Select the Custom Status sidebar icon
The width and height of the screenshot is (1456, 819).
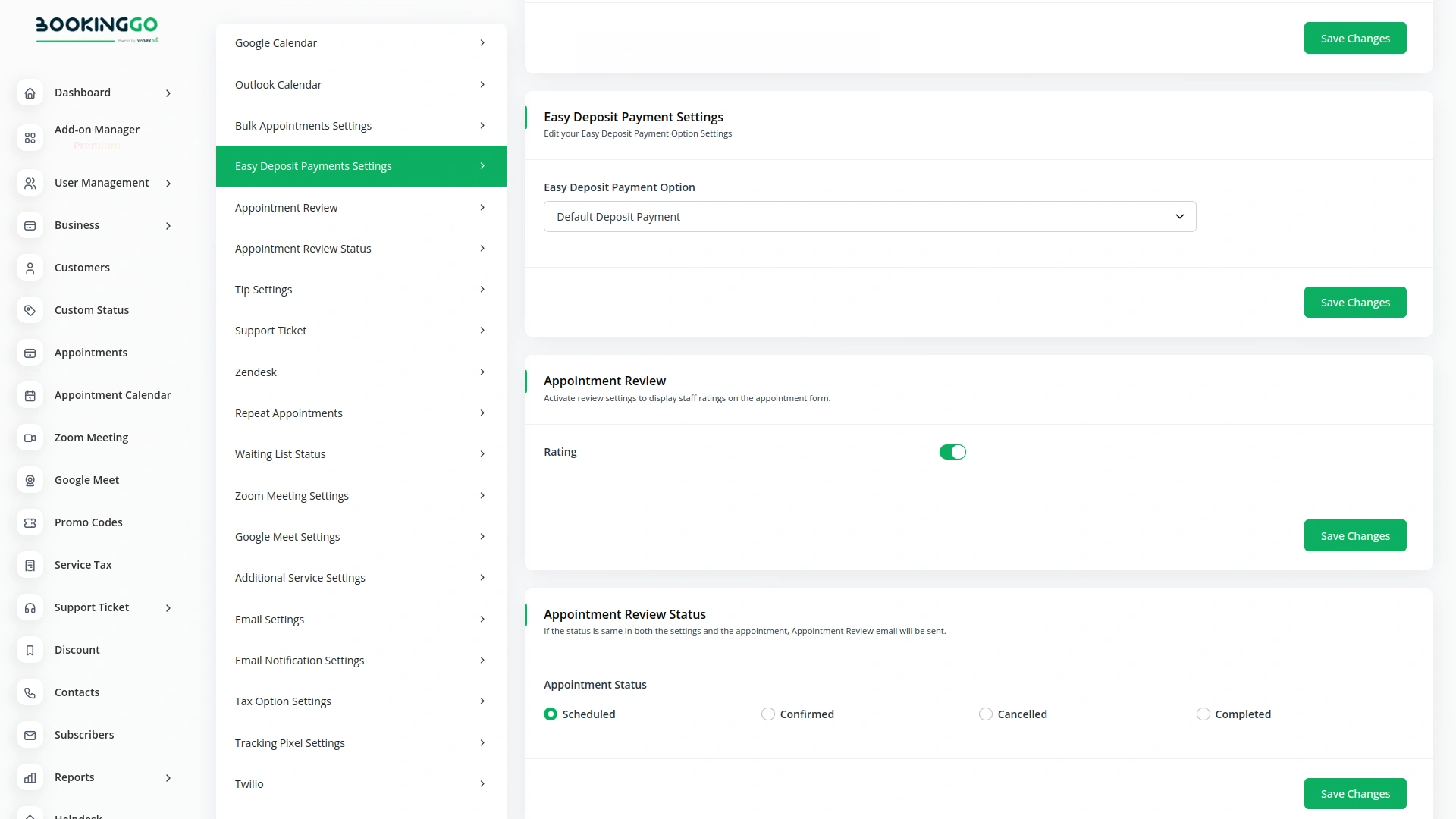(30, 310)
